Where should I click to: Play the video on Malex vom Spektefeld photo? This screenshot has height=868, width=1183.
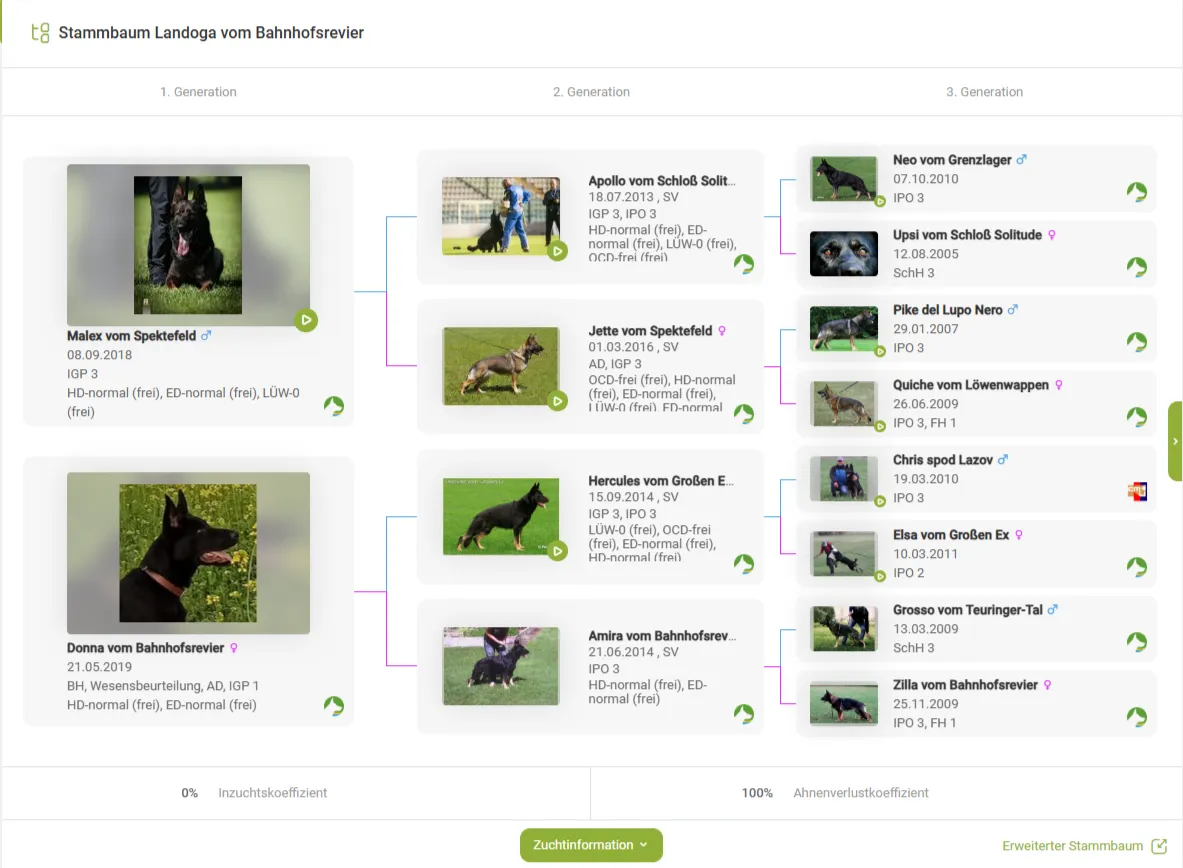point(306,320)
